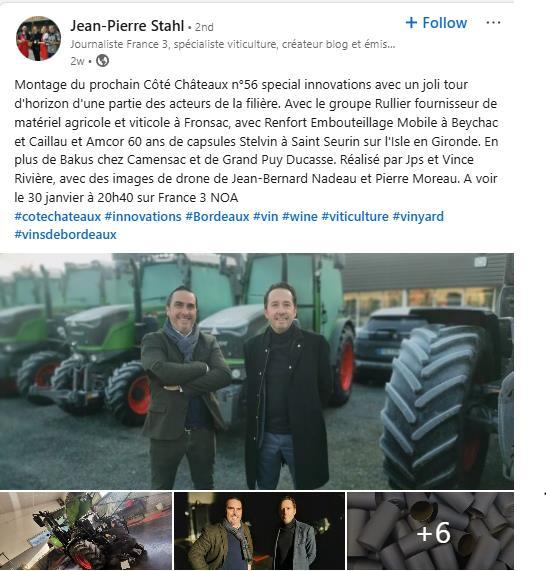The width and height of the screenshot is (546, 571).
Task: Open the #cotechateaux hashtag
Action: (58, 216)
